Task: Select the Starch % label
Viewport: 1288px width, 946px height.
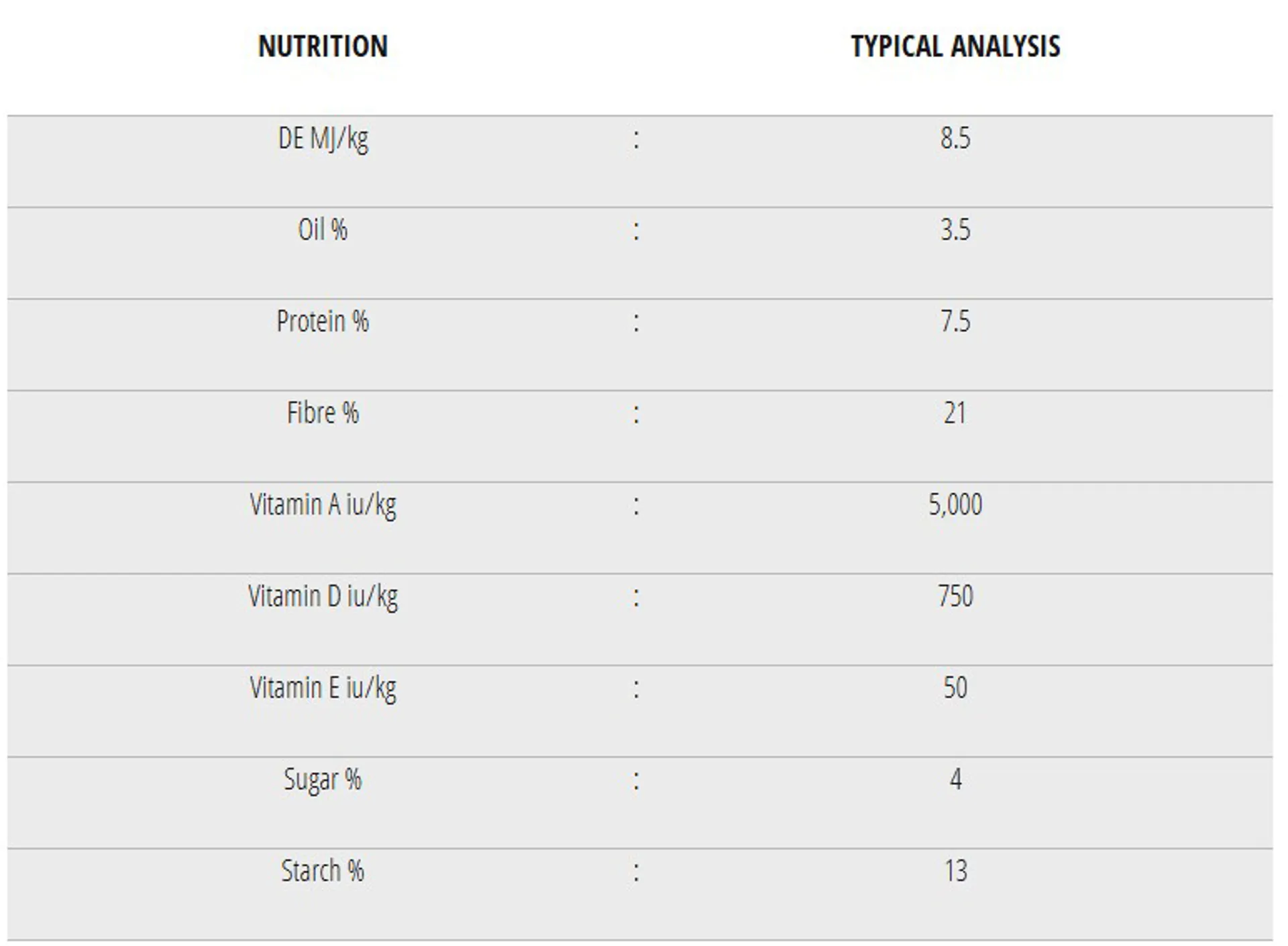Action: [323, 871]
